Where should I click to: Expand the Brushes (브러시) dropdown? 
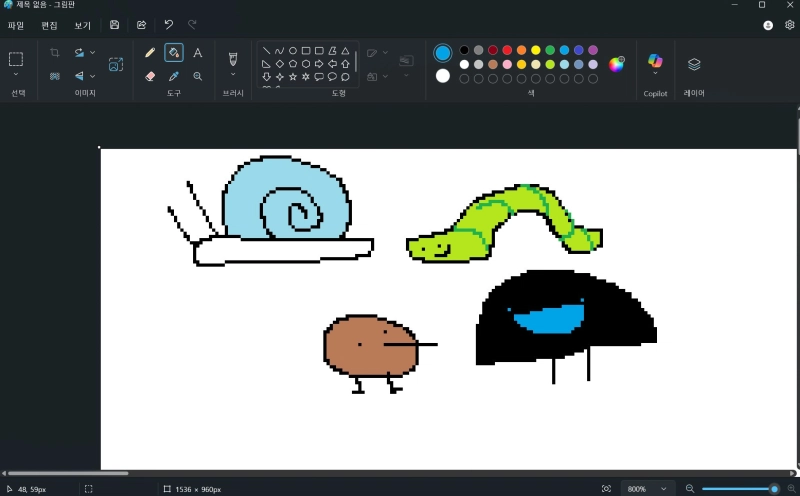(x=233, y=75)
